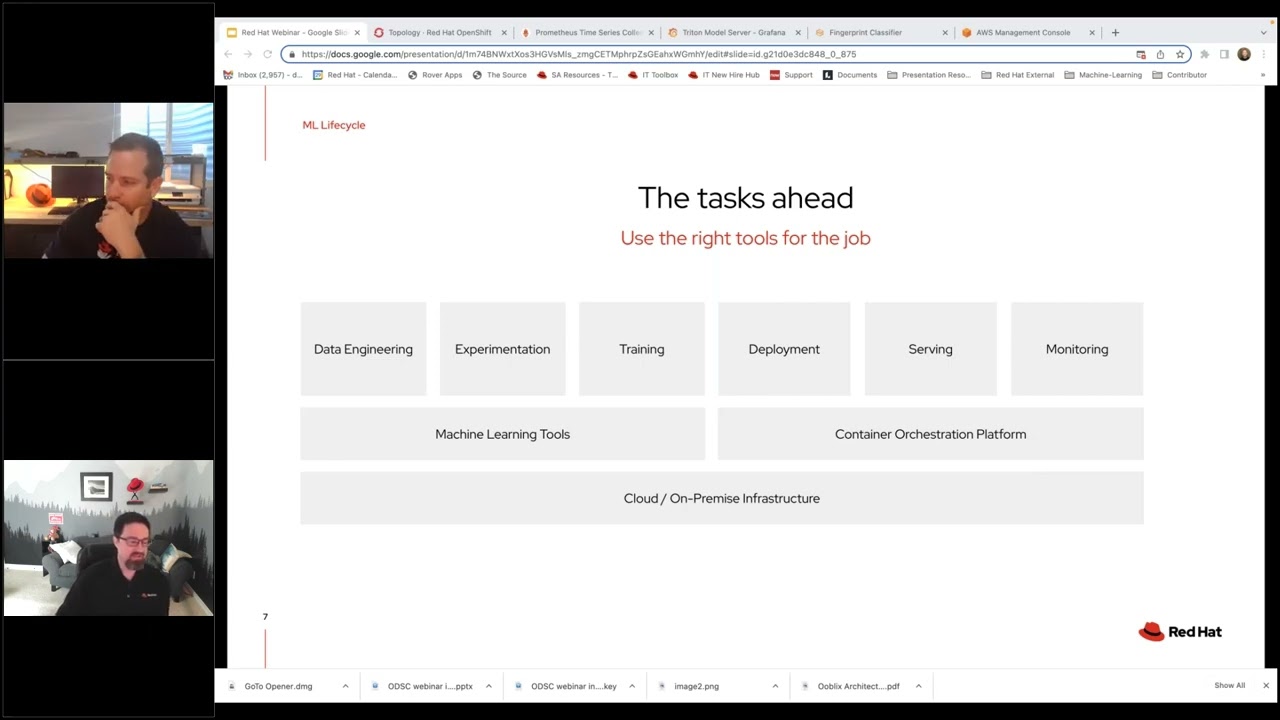Screen dimensions: 1280x720
Task: Open the Support bookmark
Action: (791, 75)
